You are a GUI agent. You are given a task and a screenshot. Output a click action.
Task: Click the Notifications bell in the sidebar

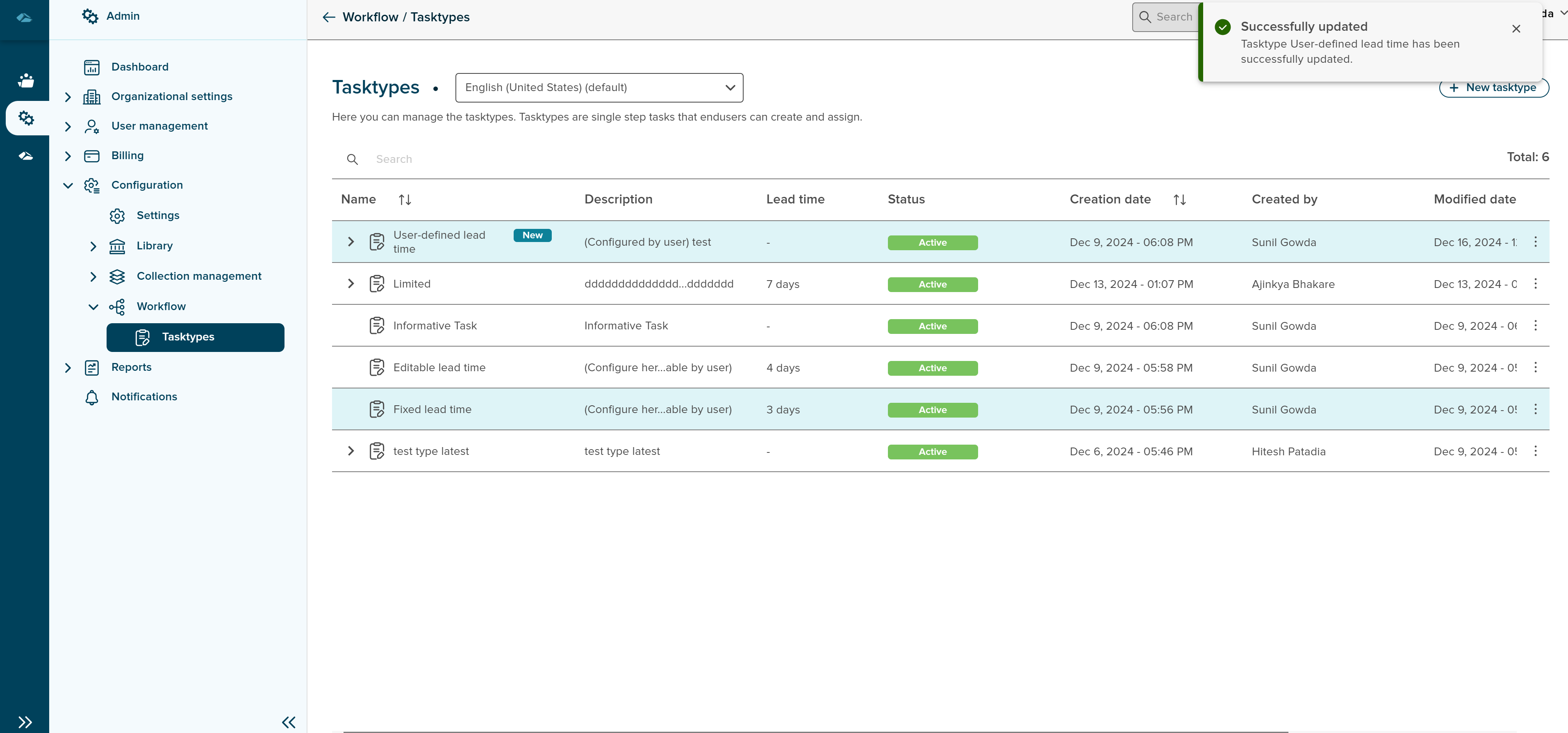(x=92, y=397)
